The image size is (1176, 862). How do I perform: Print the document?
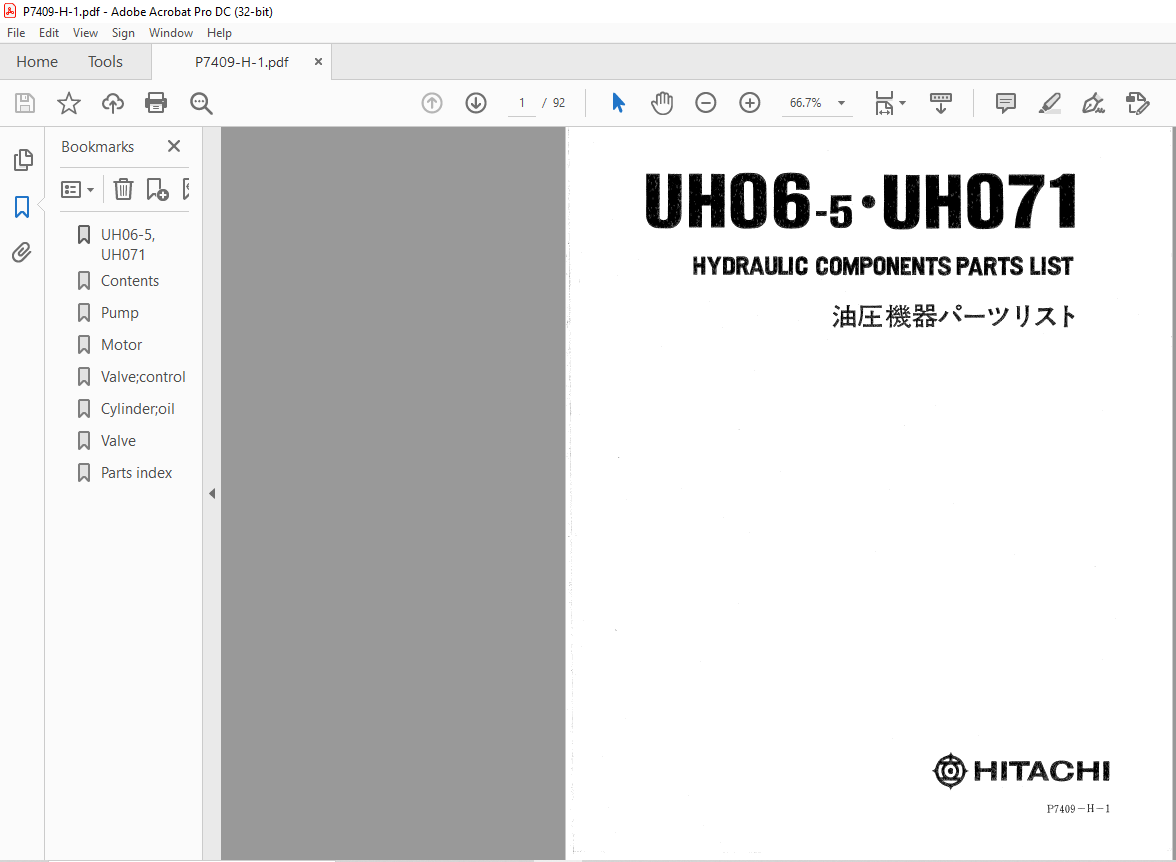click(x=156, y=103)
